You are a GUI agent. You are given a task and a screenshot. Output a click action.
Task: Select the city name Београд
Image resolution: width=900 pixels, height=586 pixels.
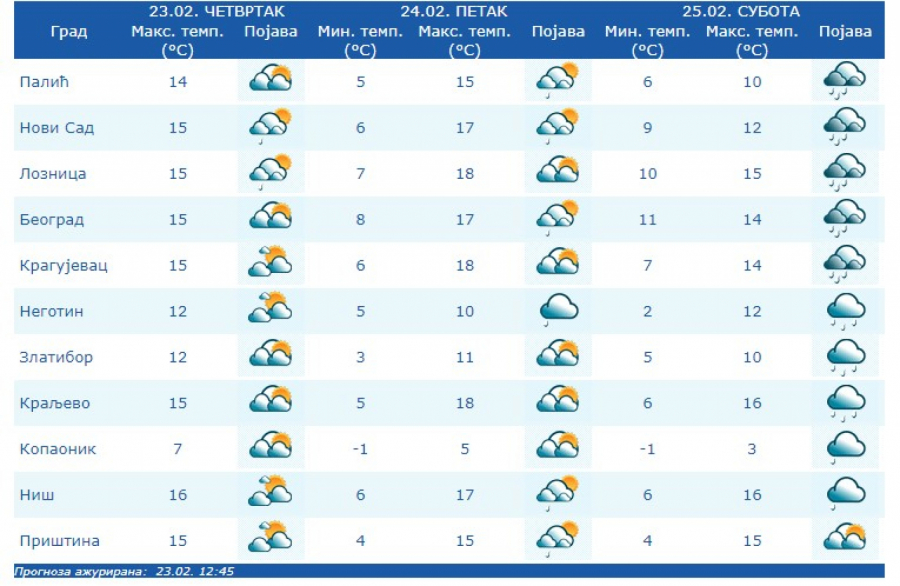[x=52, y=220]
